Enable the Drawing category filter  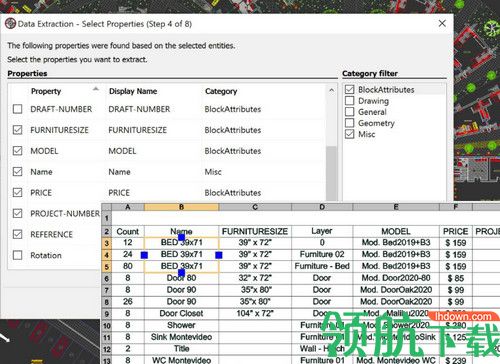coord(349,101)
